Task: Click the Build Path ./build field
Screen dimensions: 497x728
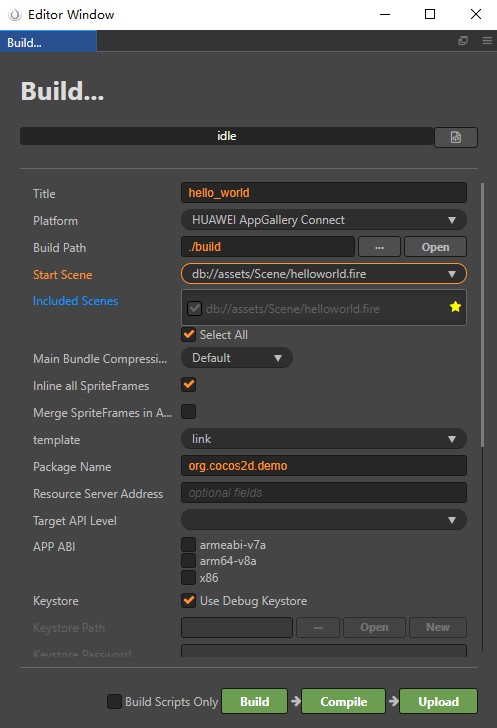Action: pyautogui.click(x=268, y=247)
